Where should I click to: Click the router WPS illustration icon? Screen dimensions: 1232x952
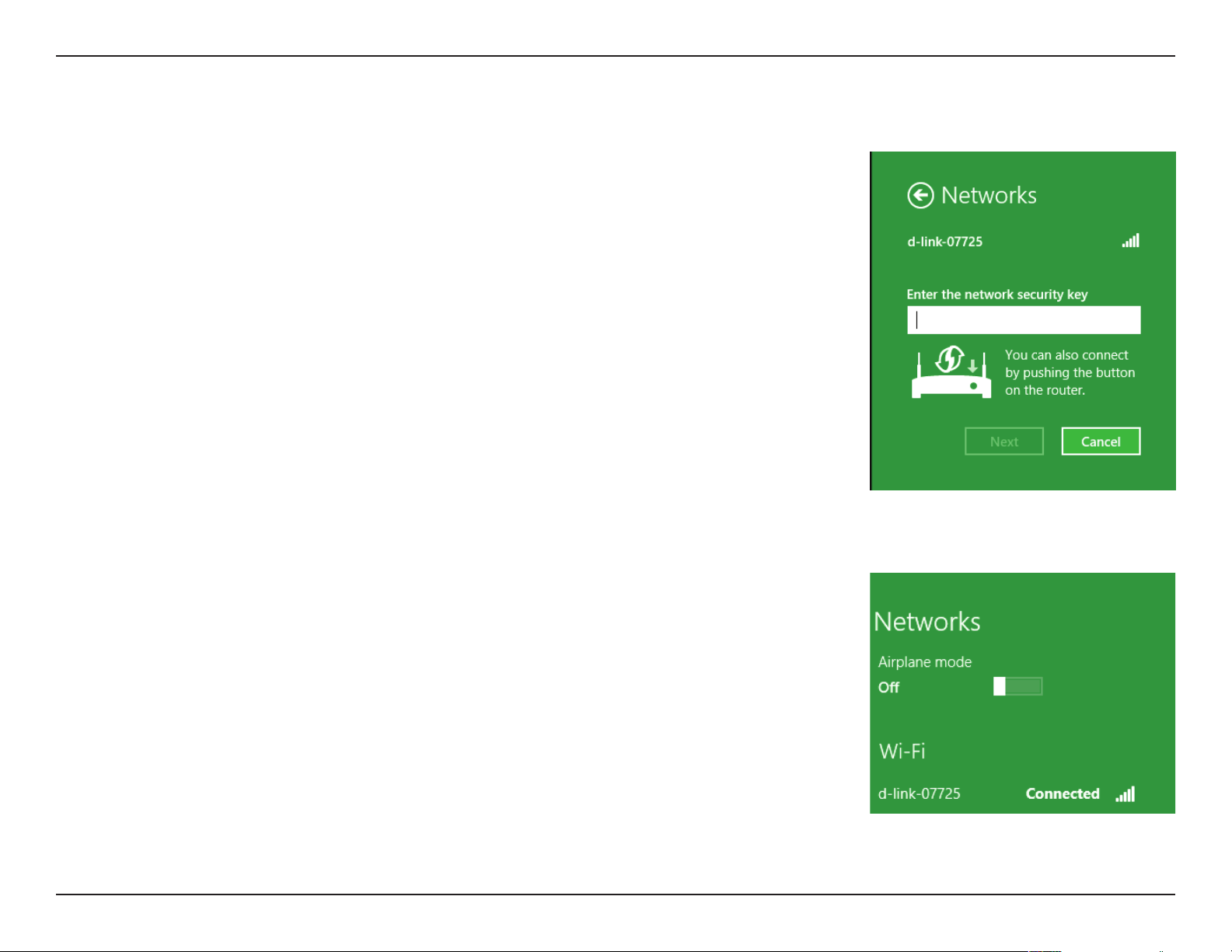(951, 372)
